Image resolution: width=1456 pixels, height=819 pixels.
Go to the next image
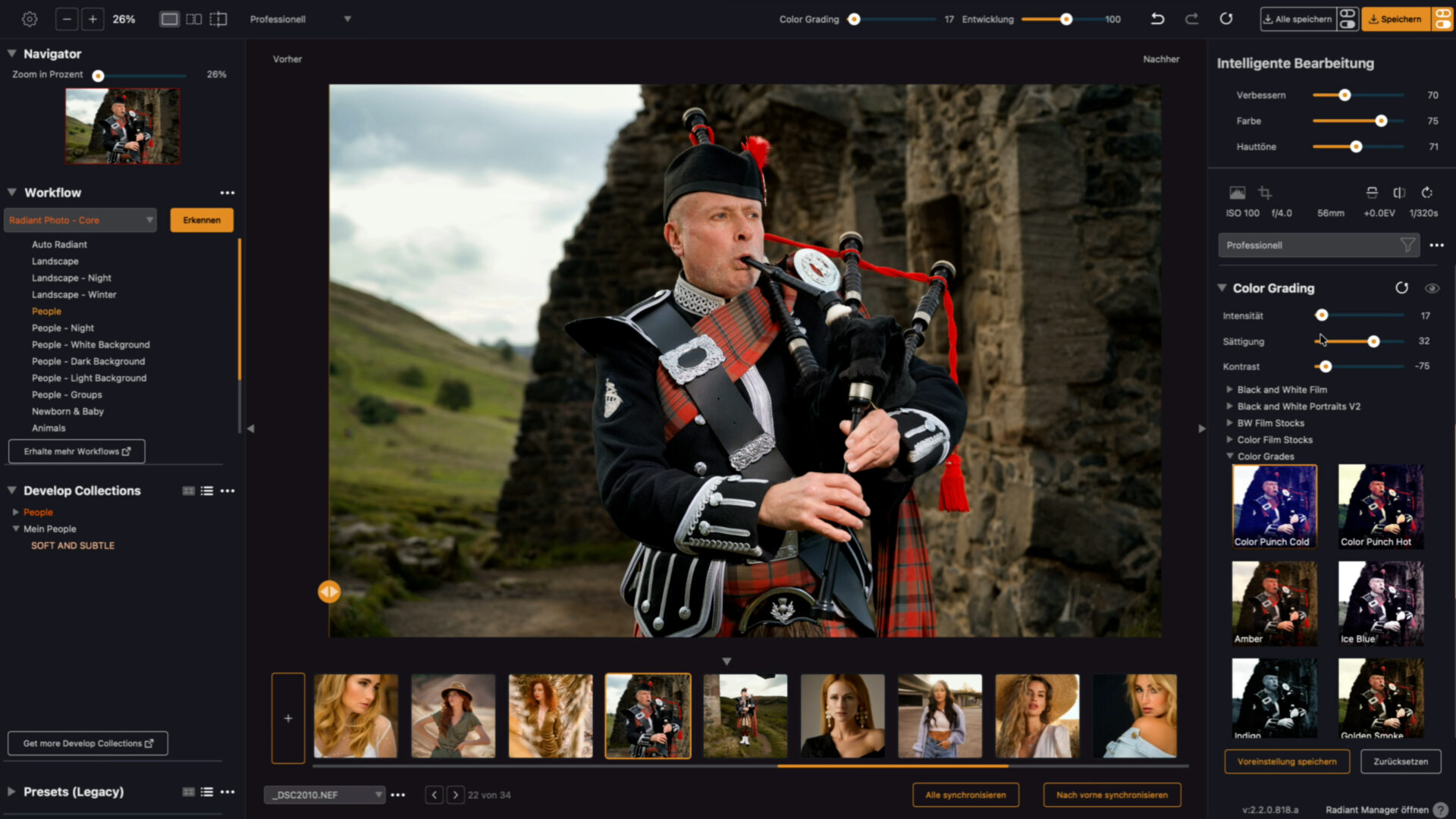(x=455, y=795)
